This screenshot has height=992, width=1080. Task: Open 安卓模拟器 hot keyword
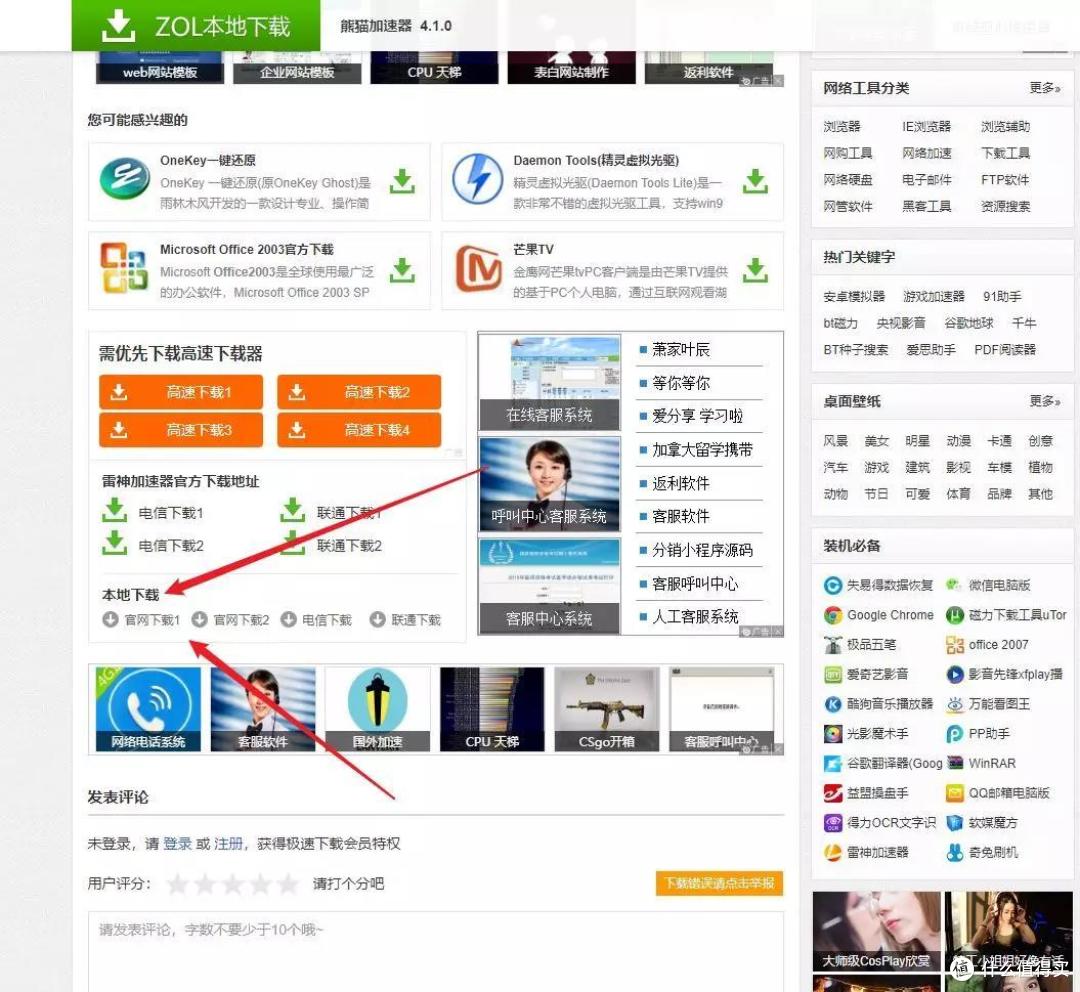[x=854, y=296]
